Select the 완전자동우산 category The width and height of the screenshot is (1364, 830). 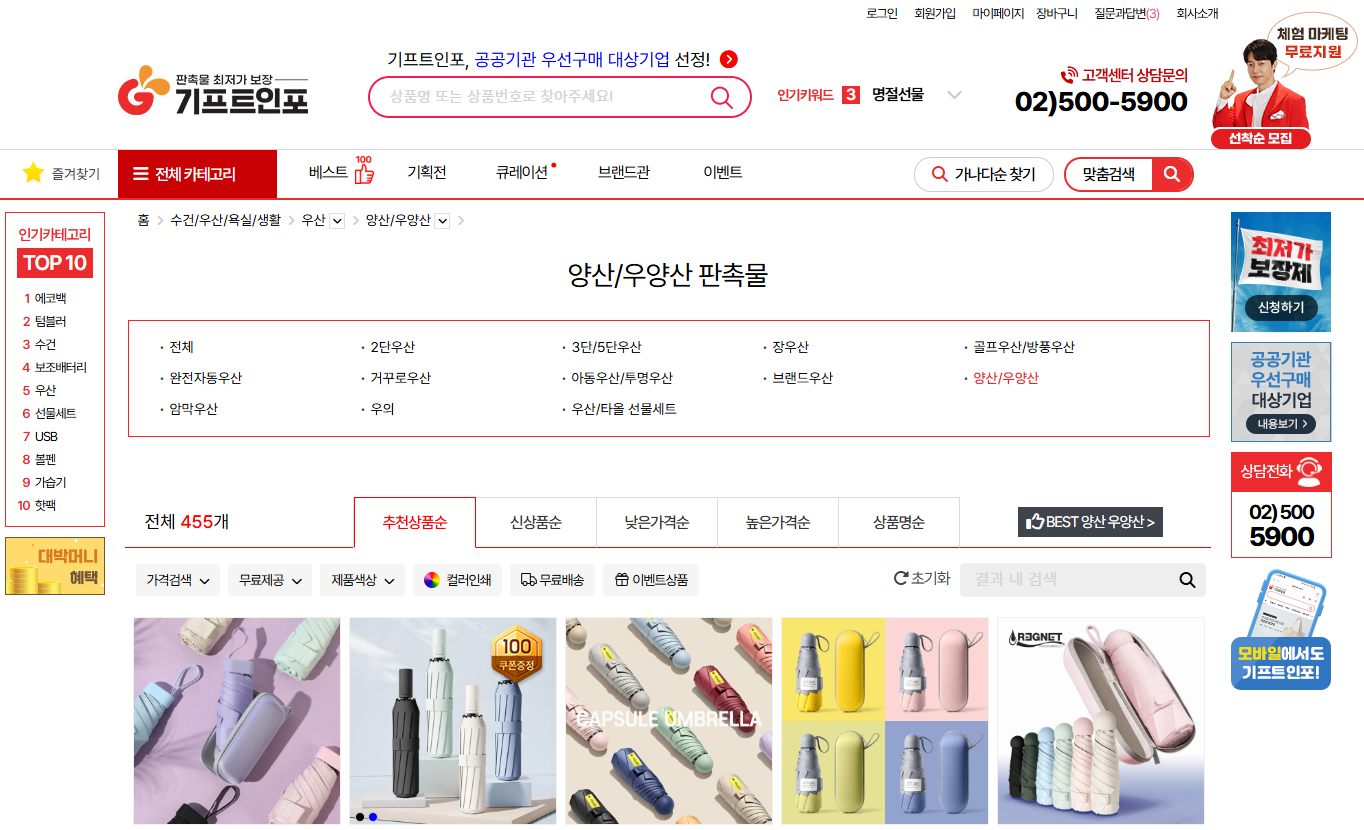(x=205, y=379)
